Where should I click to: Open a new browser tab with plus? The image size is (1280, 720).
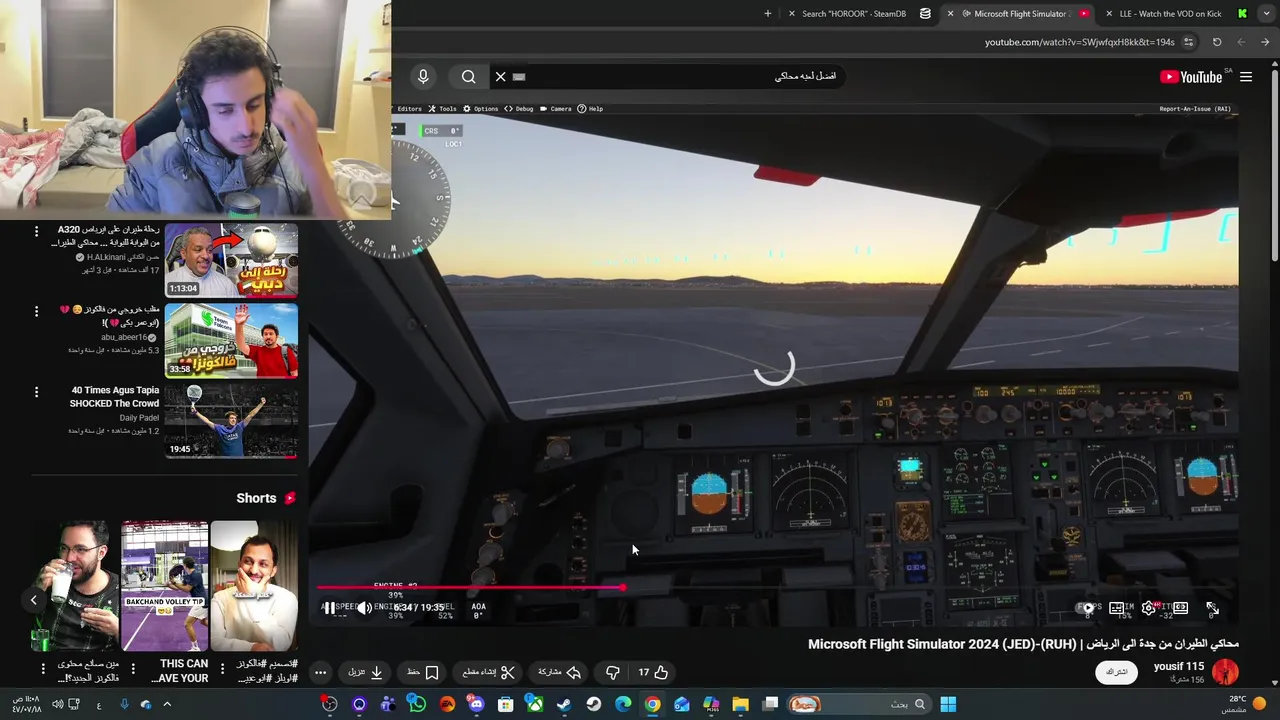[x=768, y=14]
